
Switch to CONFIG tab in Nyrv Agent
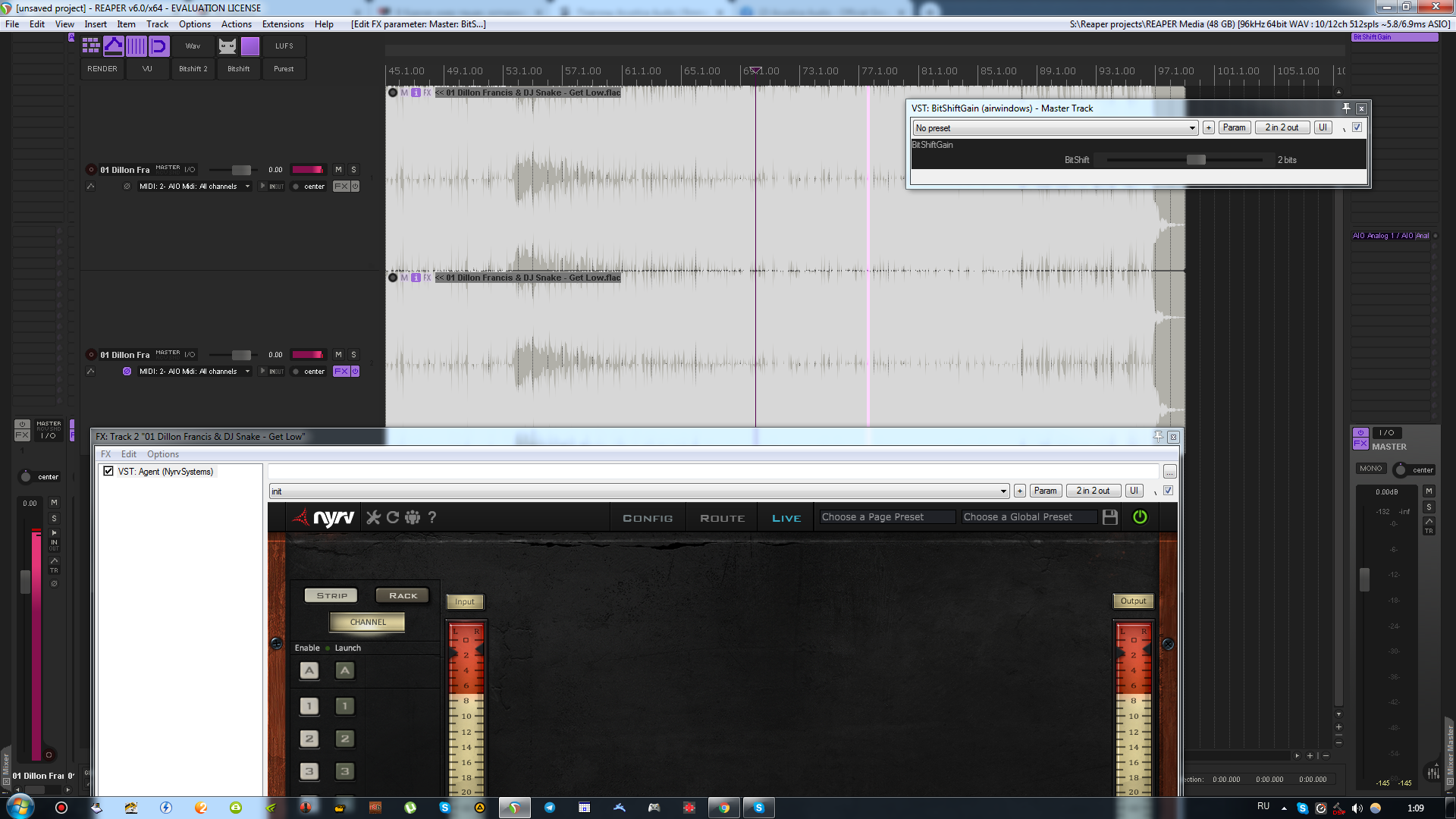[648, 518]
